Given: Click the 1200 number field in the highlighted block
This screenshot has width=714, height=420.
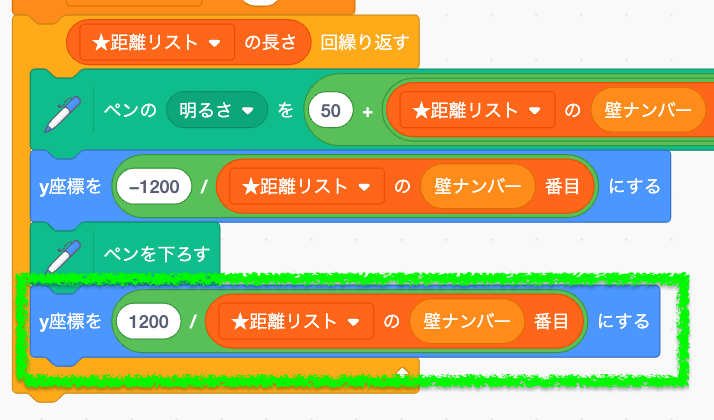Looking at the screenshot, I should coord(148,322).
